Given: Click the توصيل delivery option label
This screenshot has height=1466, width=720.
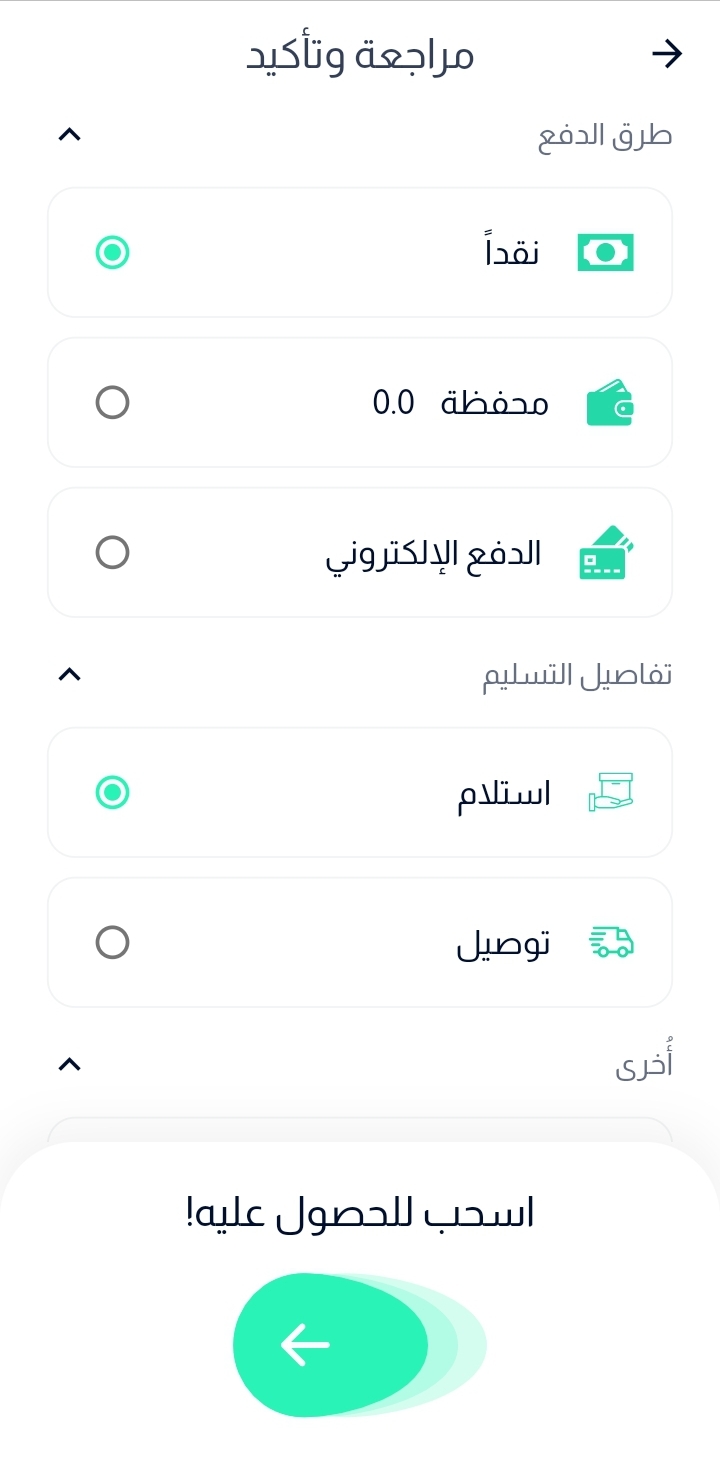Looking at the screenshot, I should [503, 944].
